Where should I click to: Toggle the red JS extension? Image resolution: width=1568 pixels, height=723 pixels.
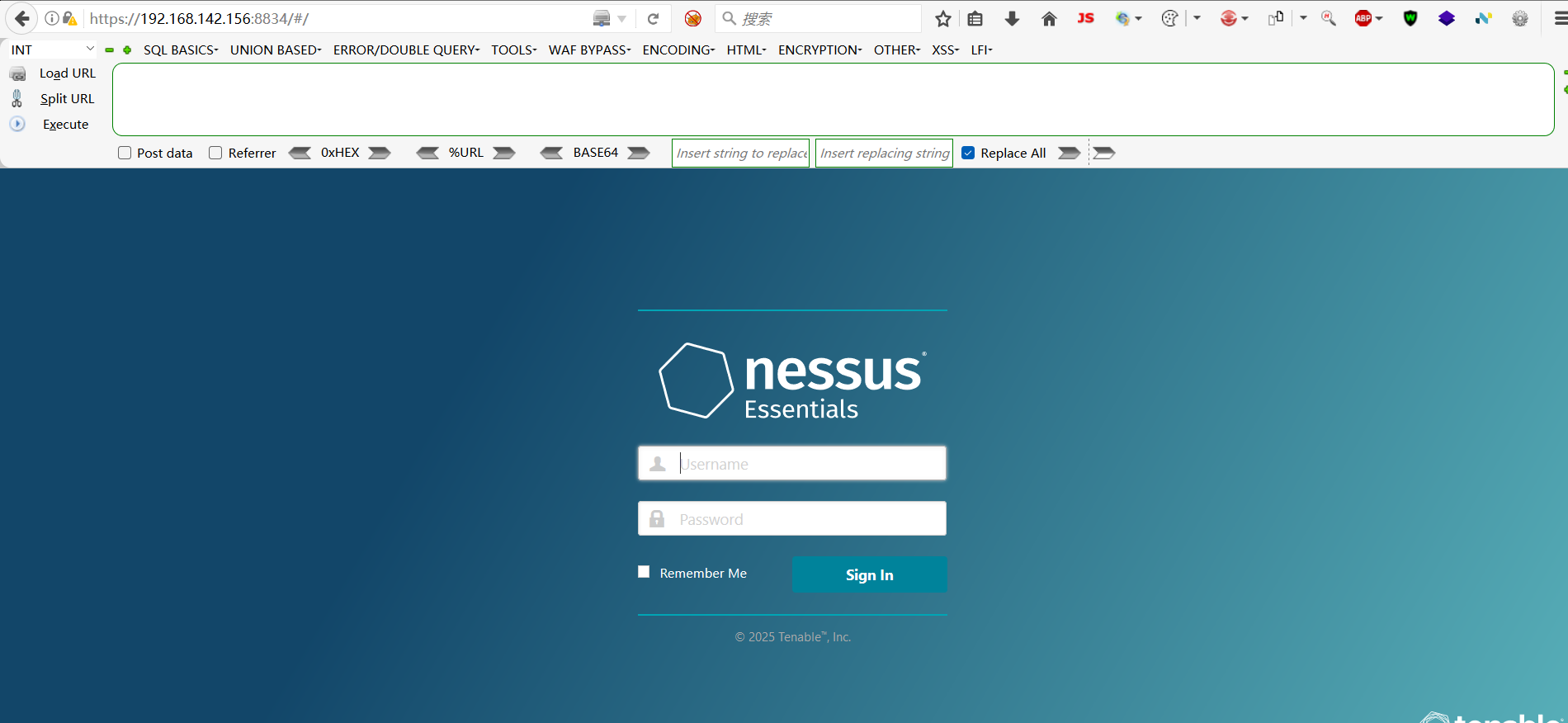[x=1085, y=18]
